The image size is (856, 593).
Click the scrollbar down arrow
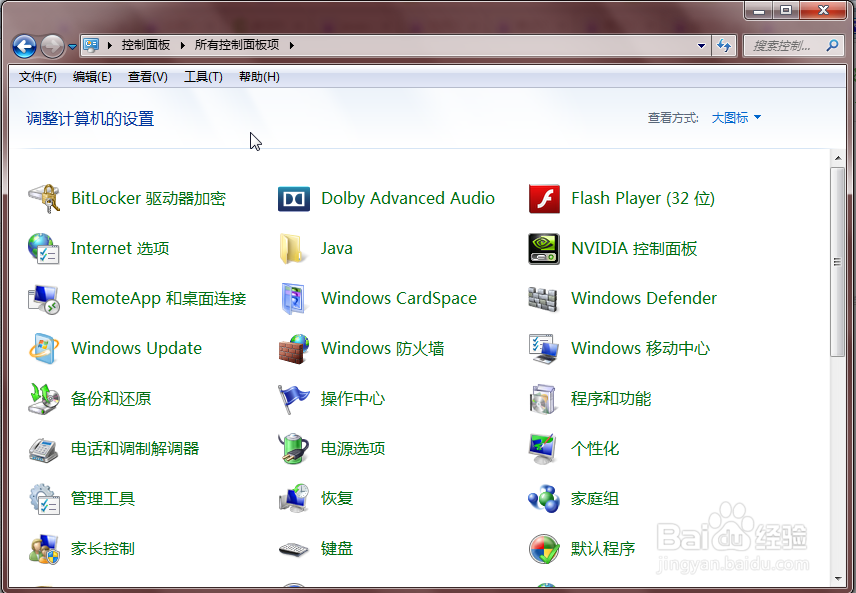(x=837, y=579)
